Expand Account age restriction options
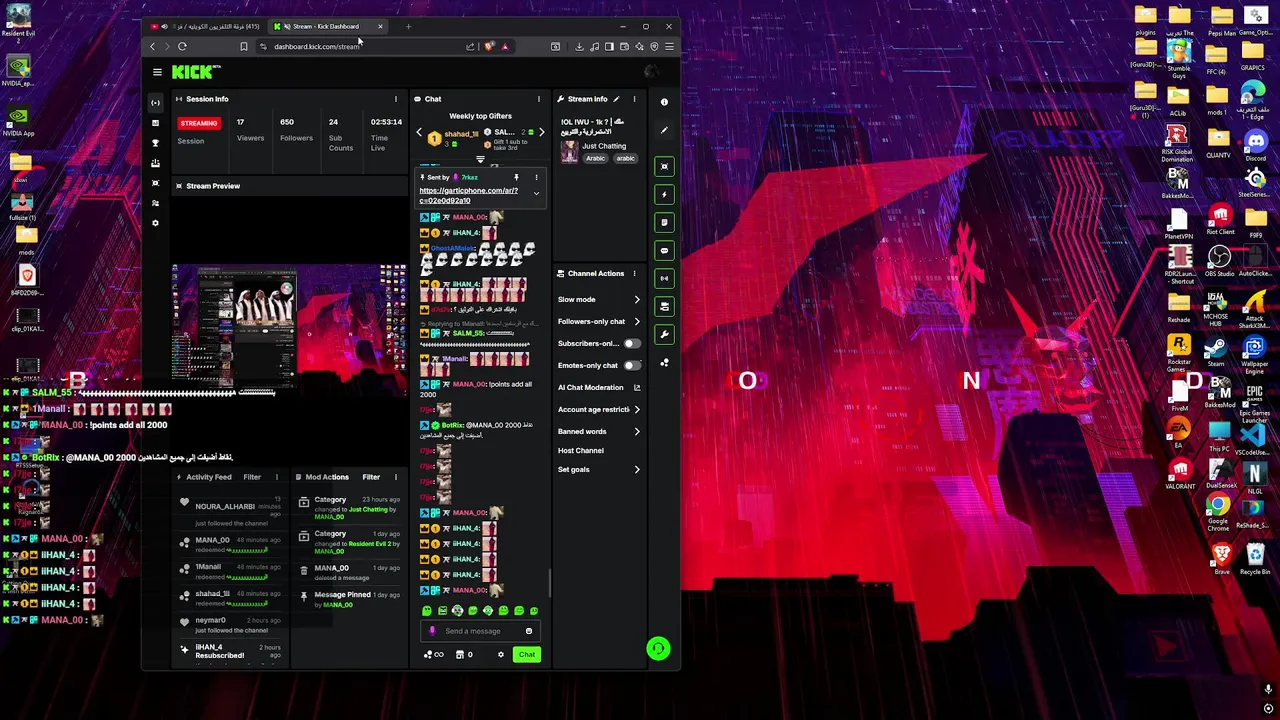Screen dimensions: 1280x720 637,410
